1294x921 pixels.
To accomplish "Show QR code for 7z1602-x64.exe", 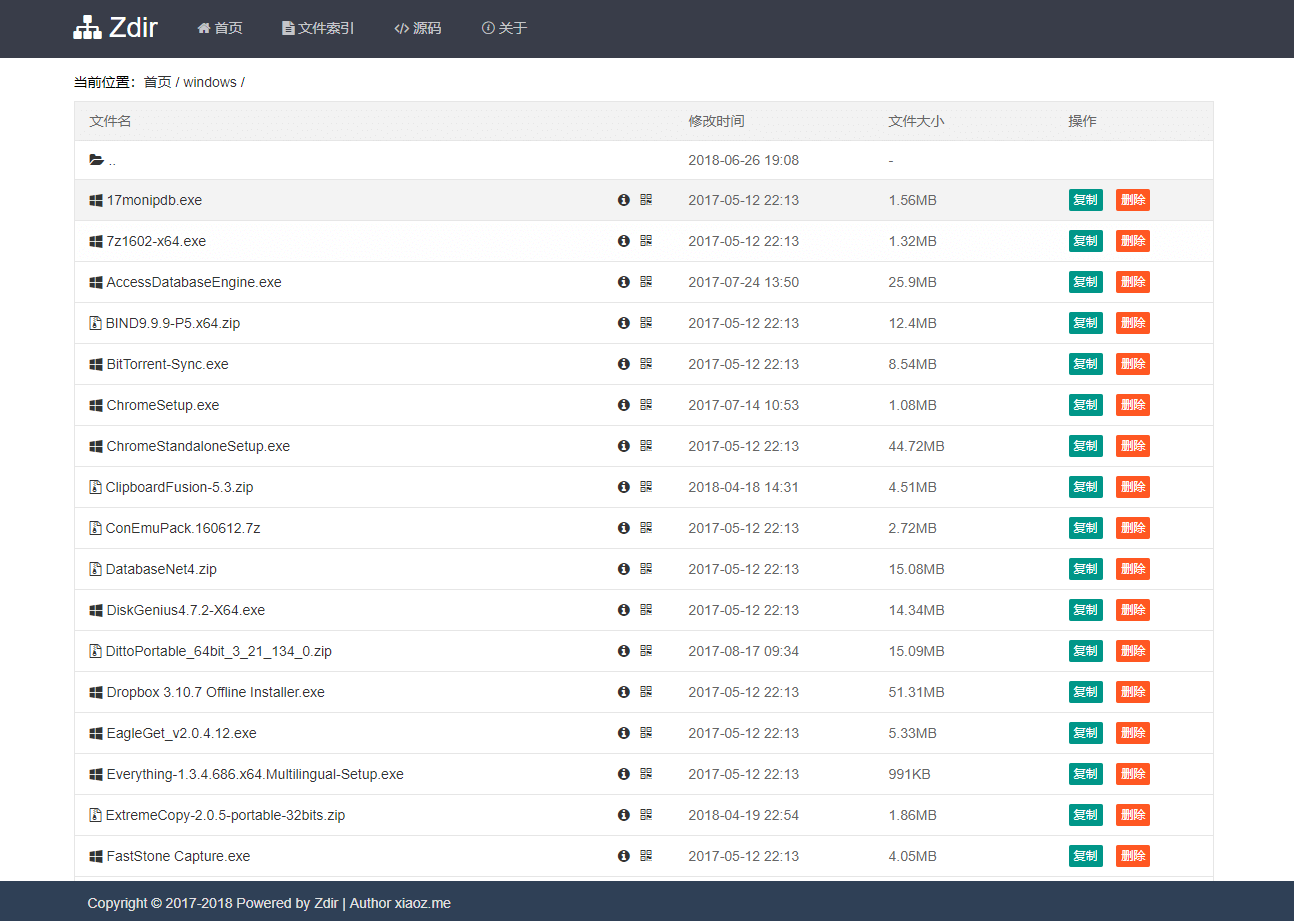I will (x=646, y=241).
